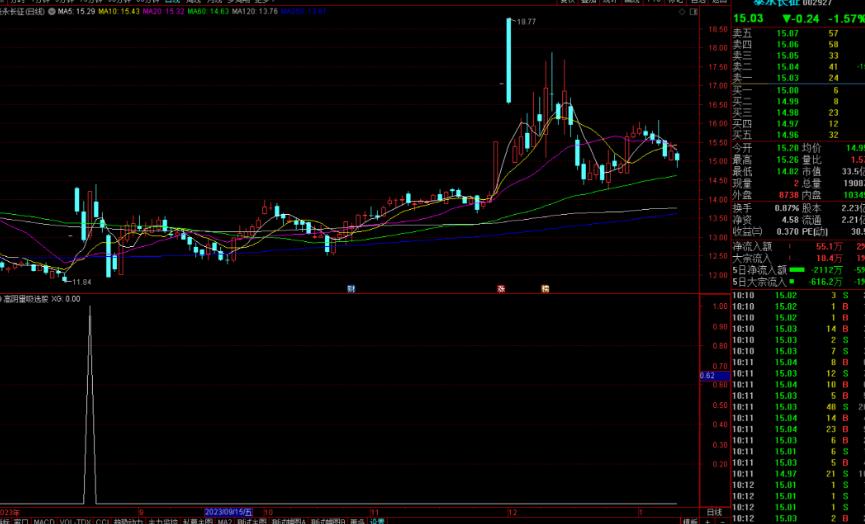
Task: Switch to the MA2 indicator tab
Action: pyautogui.click(x=225, y=521)
